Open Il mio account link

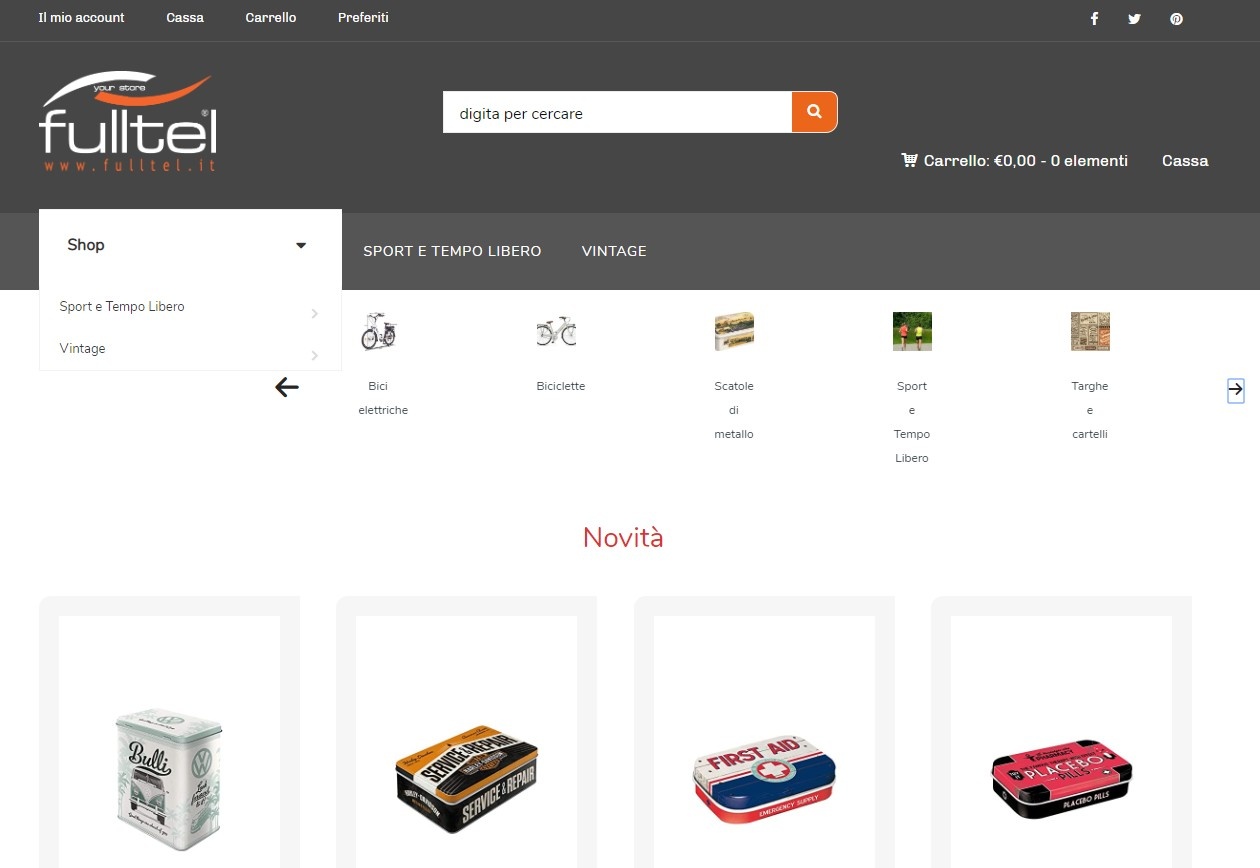pyautogui.click(x=82, y=18)
